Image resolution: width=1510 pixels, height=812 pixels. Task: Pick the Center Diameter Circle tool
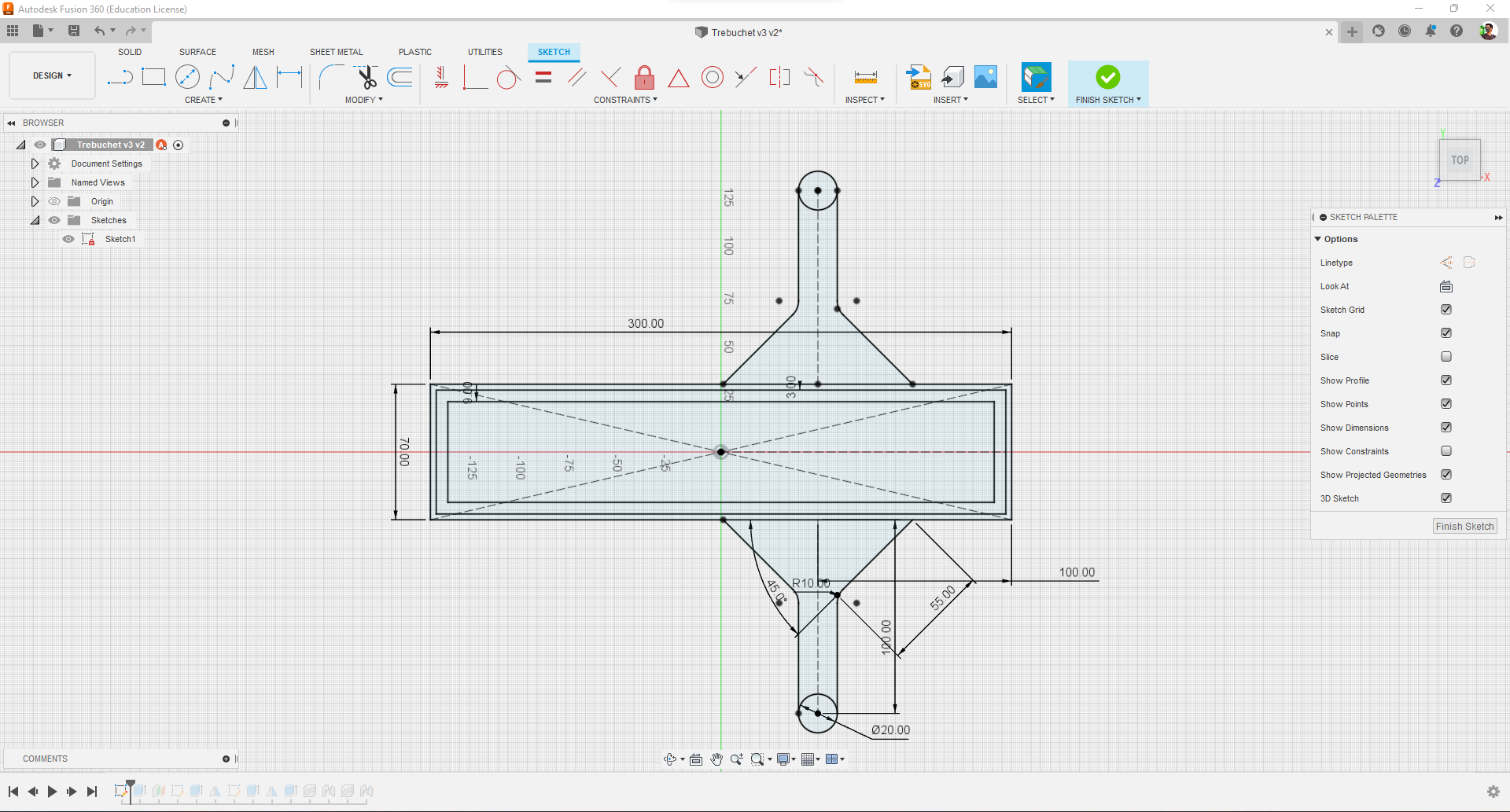click(x=187, y=77)
